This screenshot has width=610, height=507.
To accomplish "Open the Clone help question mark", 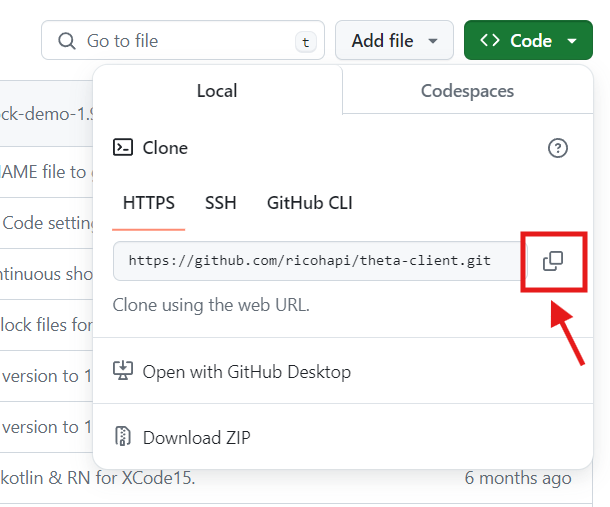I will (x=557, y=148).
